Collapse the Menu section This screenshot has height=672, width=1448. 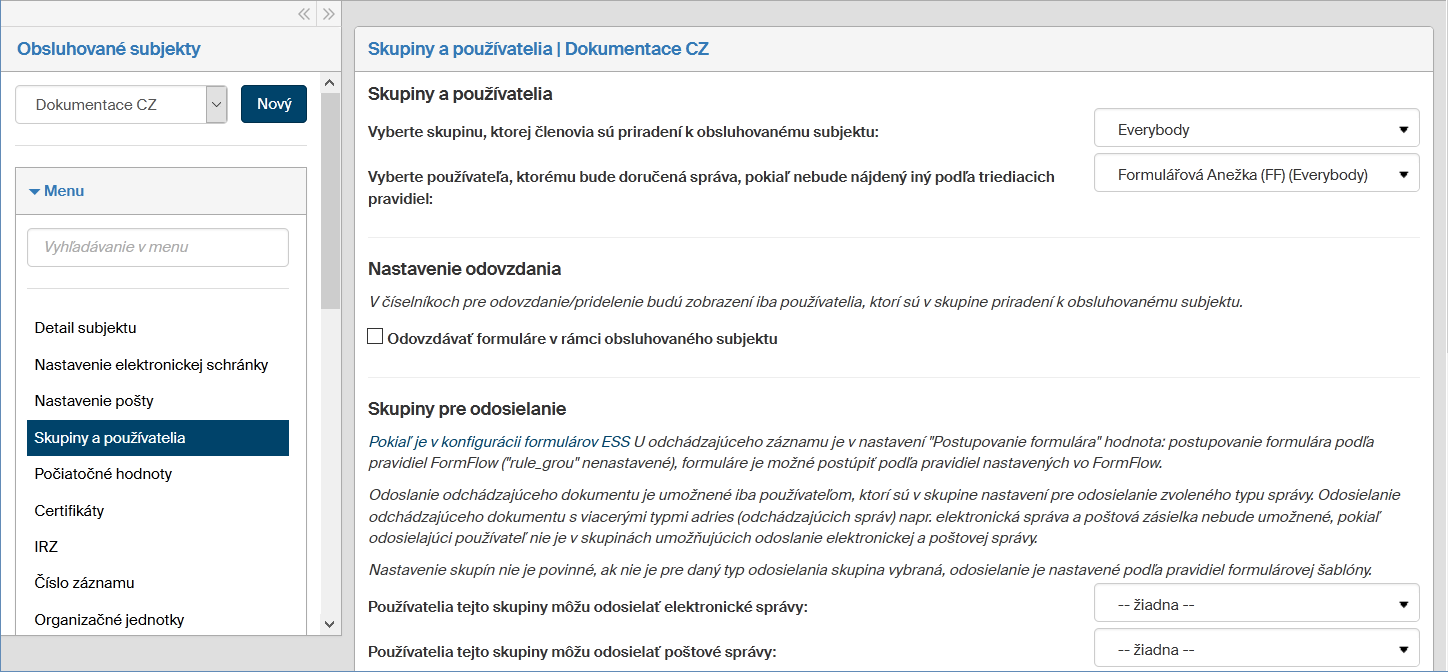click(x=57, y=191)
